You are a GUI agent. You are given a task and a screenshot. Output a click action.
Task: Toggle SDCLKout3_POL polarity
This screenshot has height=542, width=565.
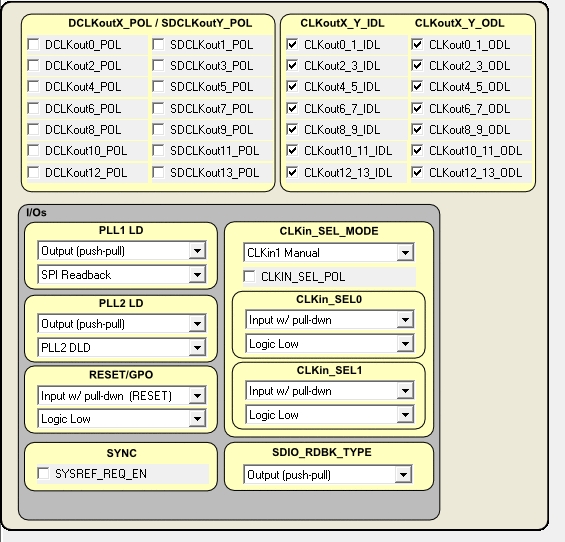pyautogui.click(x=159, y=66)
